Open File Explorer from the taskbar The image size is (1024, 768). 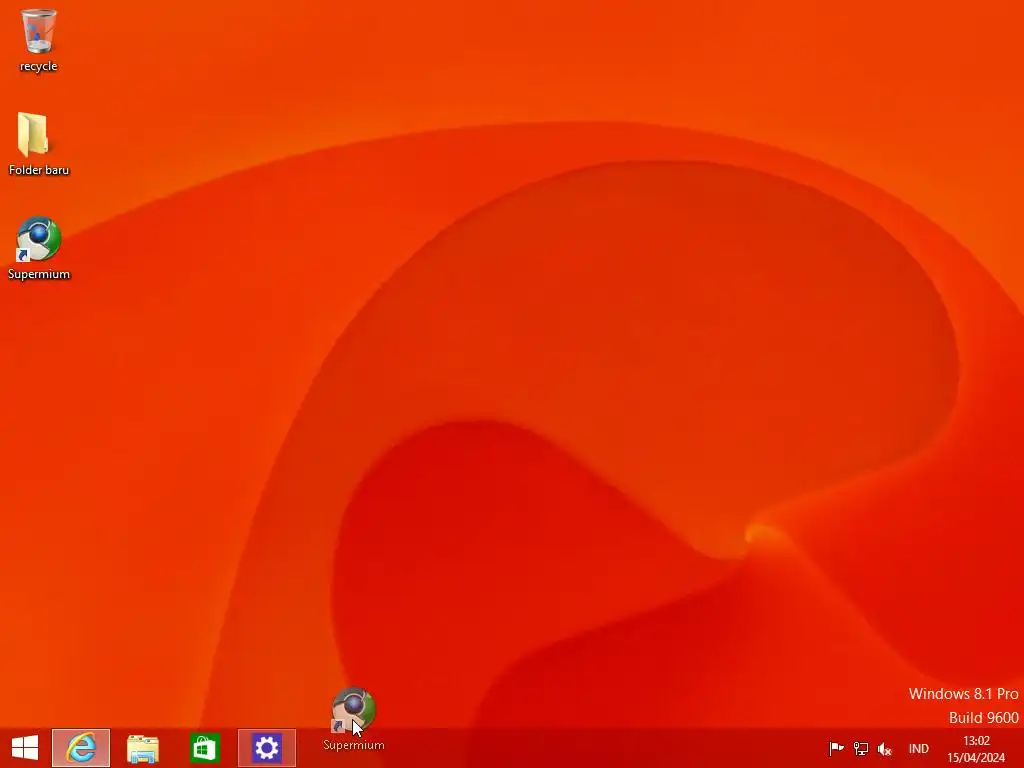[143, 748]
